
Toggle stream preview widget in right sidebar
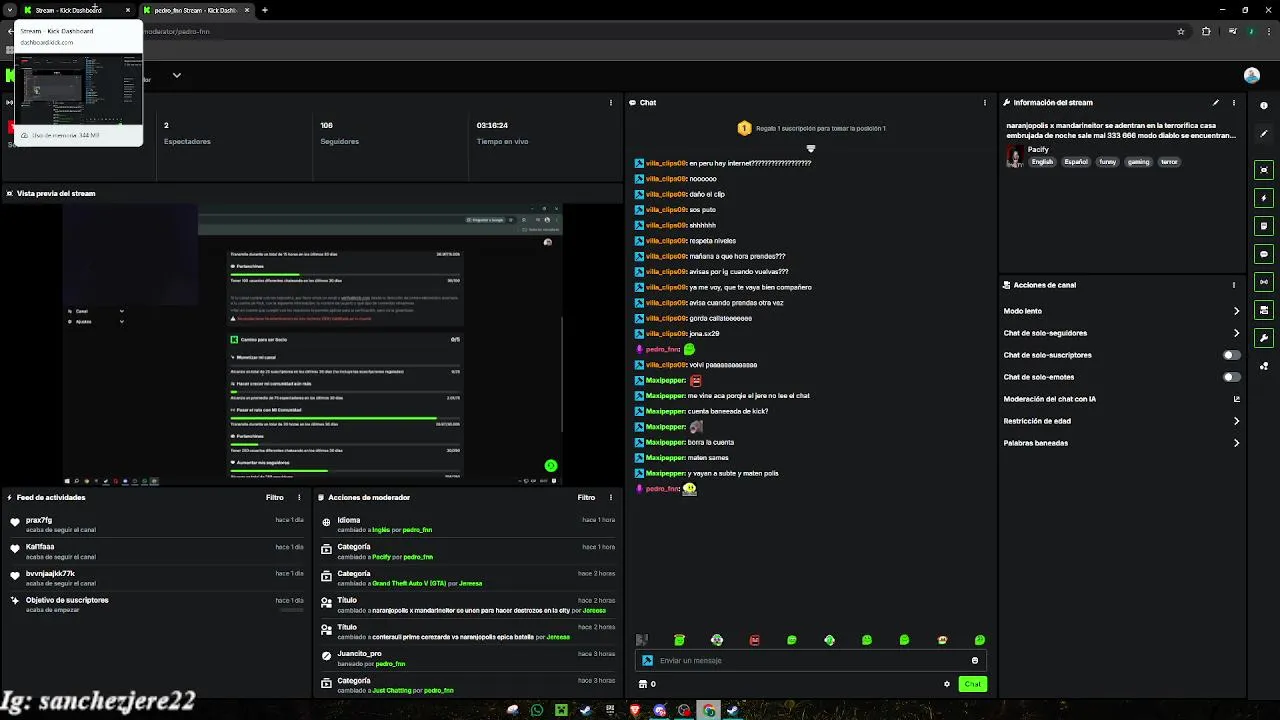[x=1264, y=170]
